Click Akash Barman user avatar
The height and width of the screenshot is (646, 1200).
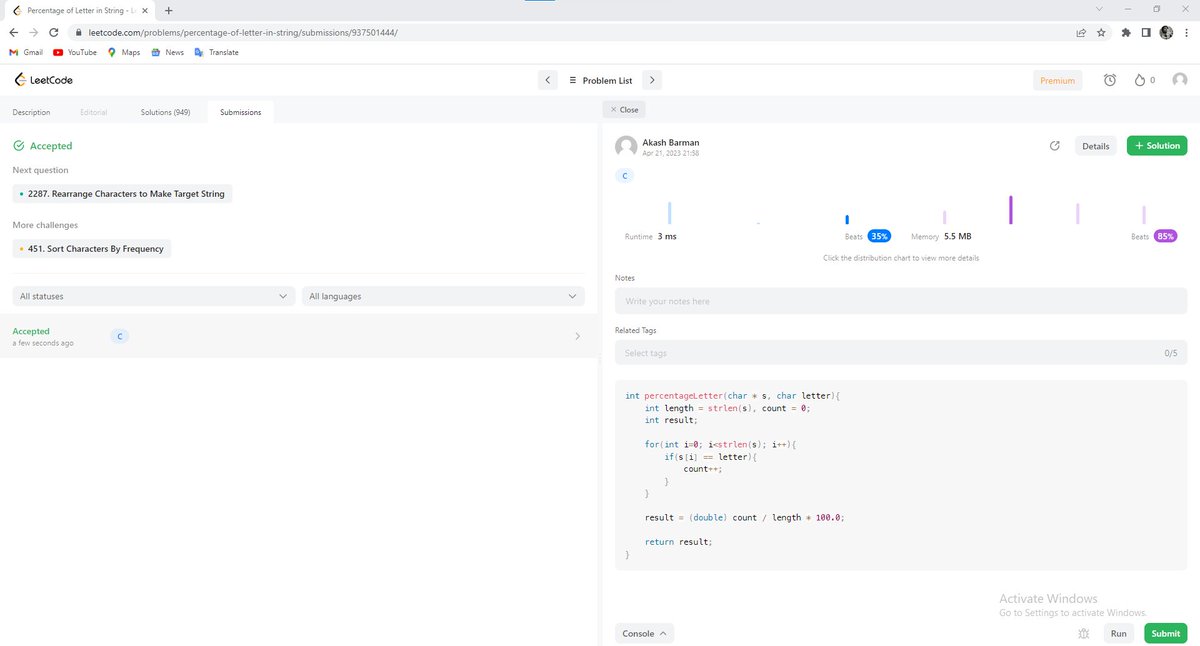pyautogui.click(x=626, y=147)
